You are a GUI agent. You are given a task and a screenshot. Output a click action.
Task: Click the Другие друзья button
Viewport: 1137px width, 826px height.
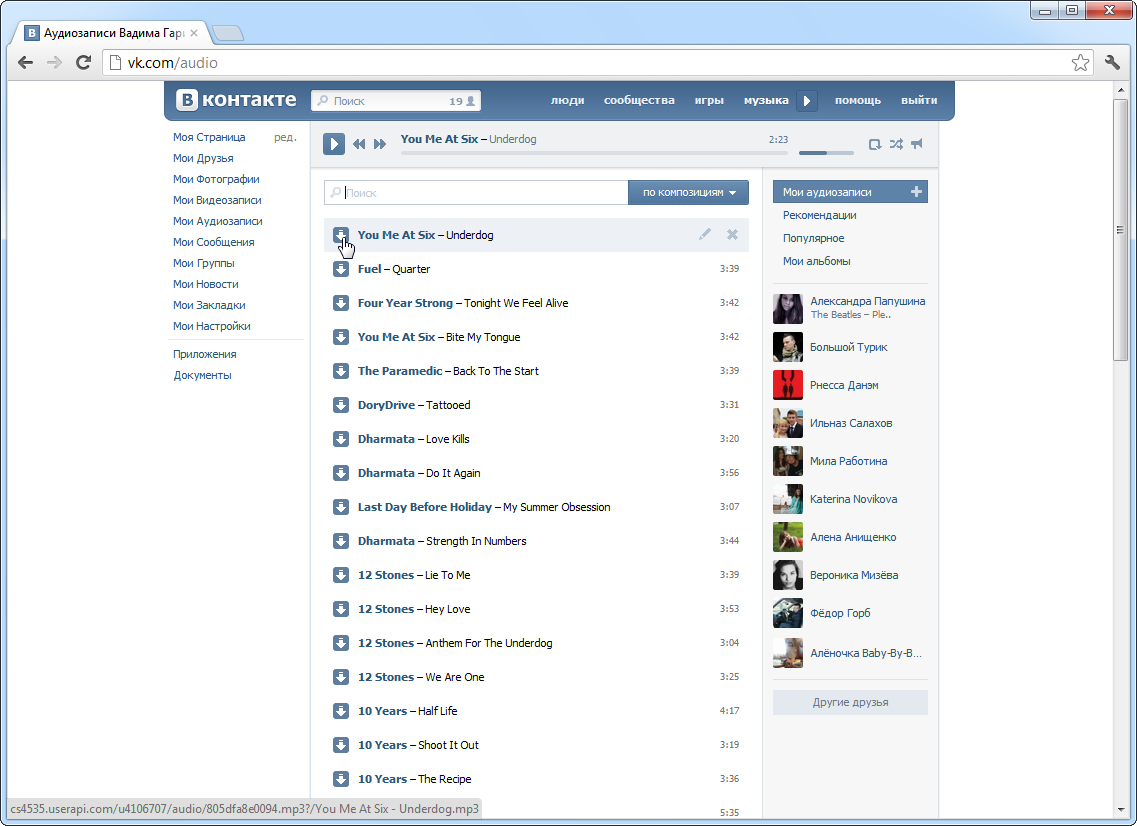(x=850, y=702)
